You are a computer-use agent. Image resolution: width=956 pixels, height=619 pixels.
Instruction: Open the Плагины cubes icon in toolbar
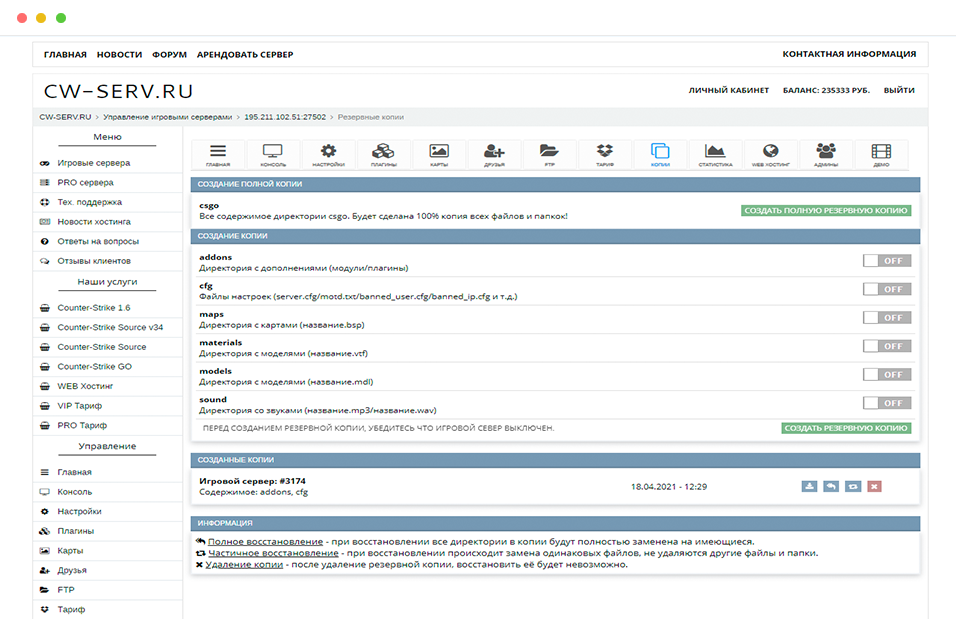point(383,154)
